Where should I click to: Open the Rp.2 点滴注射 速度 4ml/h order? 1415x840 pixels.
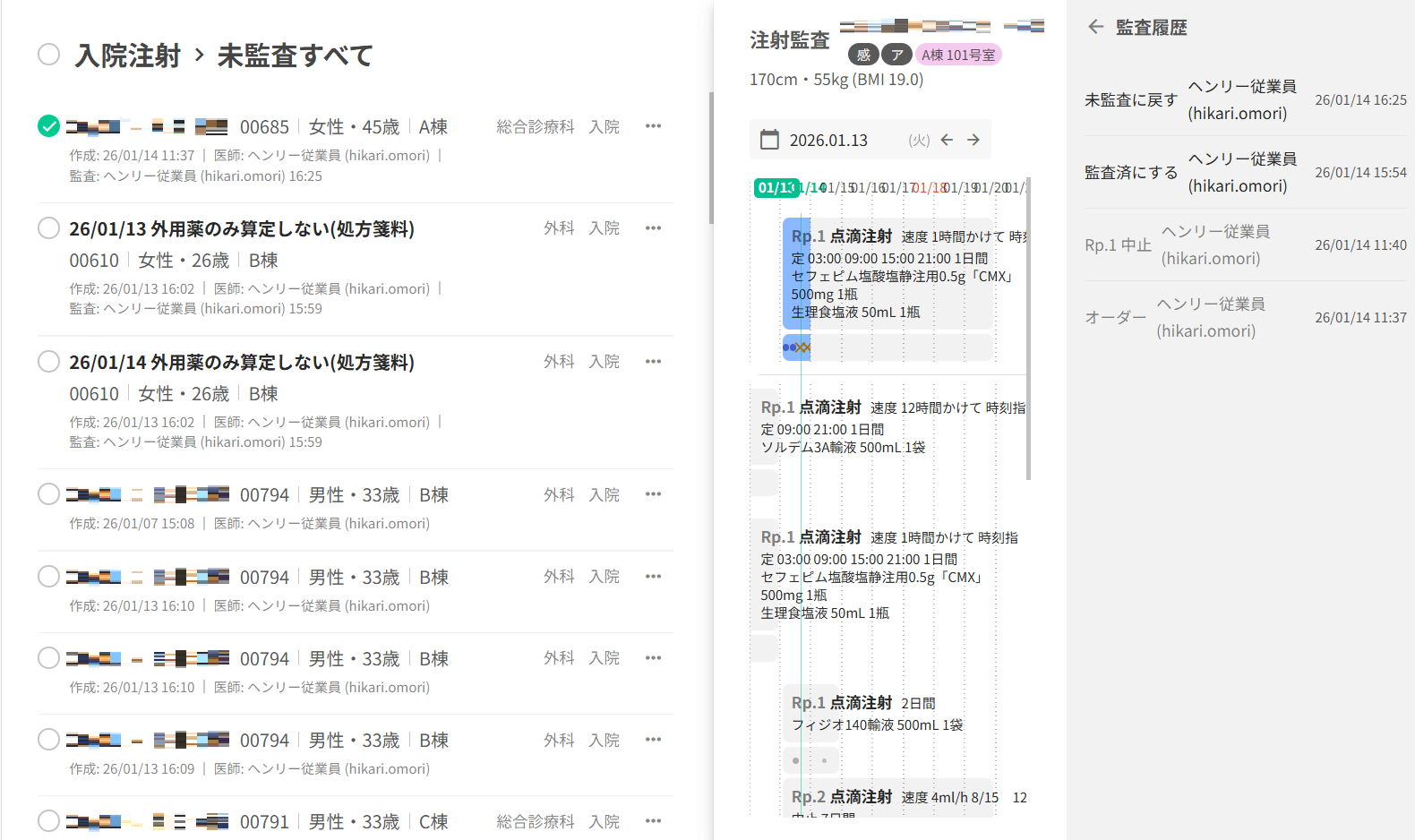pyautogui.click(x=888, y=797)
